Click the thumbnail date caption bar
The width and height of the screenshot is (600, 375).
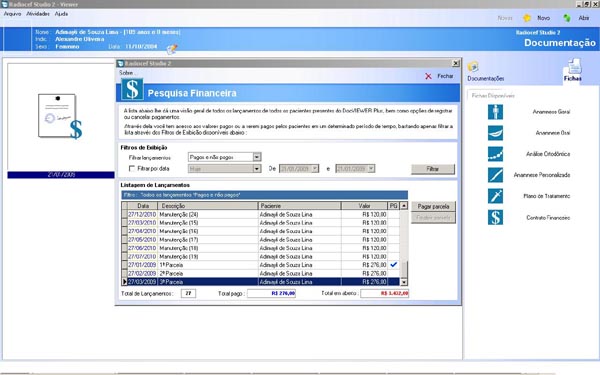pos(61,175)
